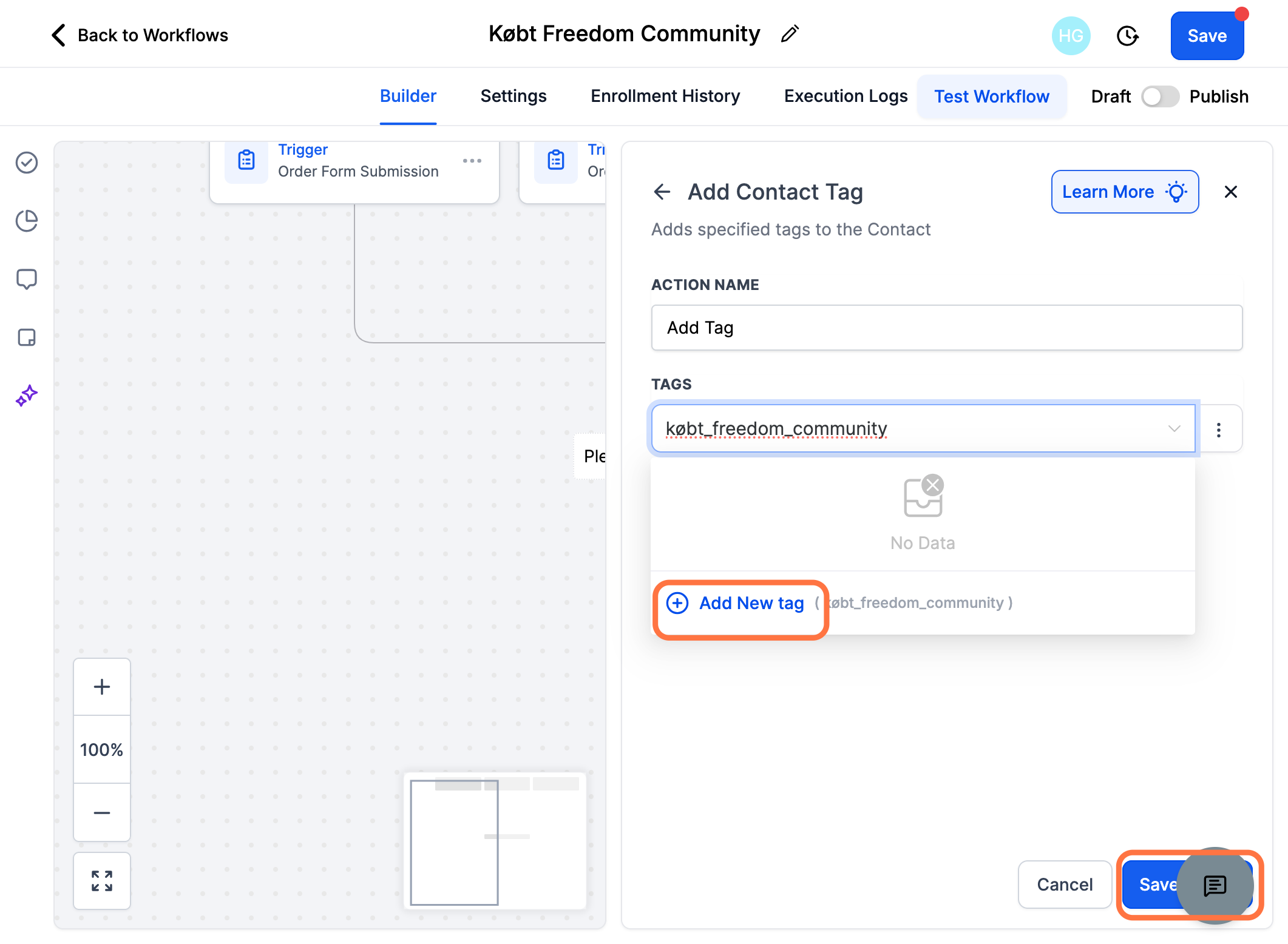Open Order Form Submission trigger options menu

[x=472, y=161]
